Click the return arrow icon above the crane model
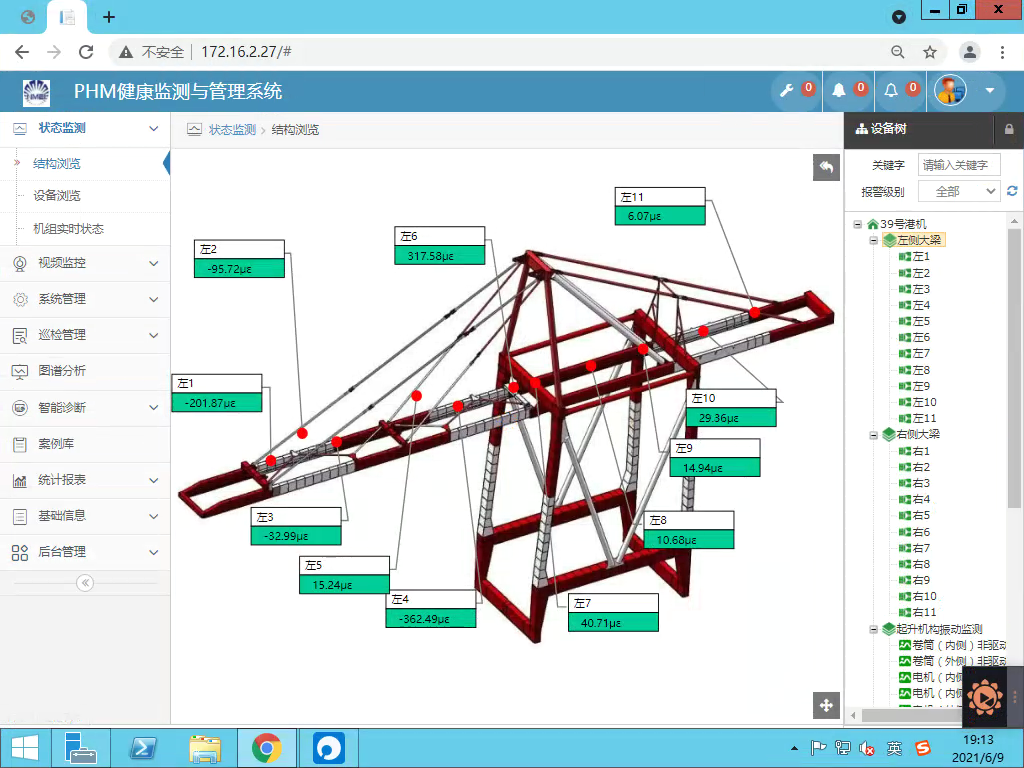The width and height of the screenshot is (1024, 768). click(x=826, y=168)
